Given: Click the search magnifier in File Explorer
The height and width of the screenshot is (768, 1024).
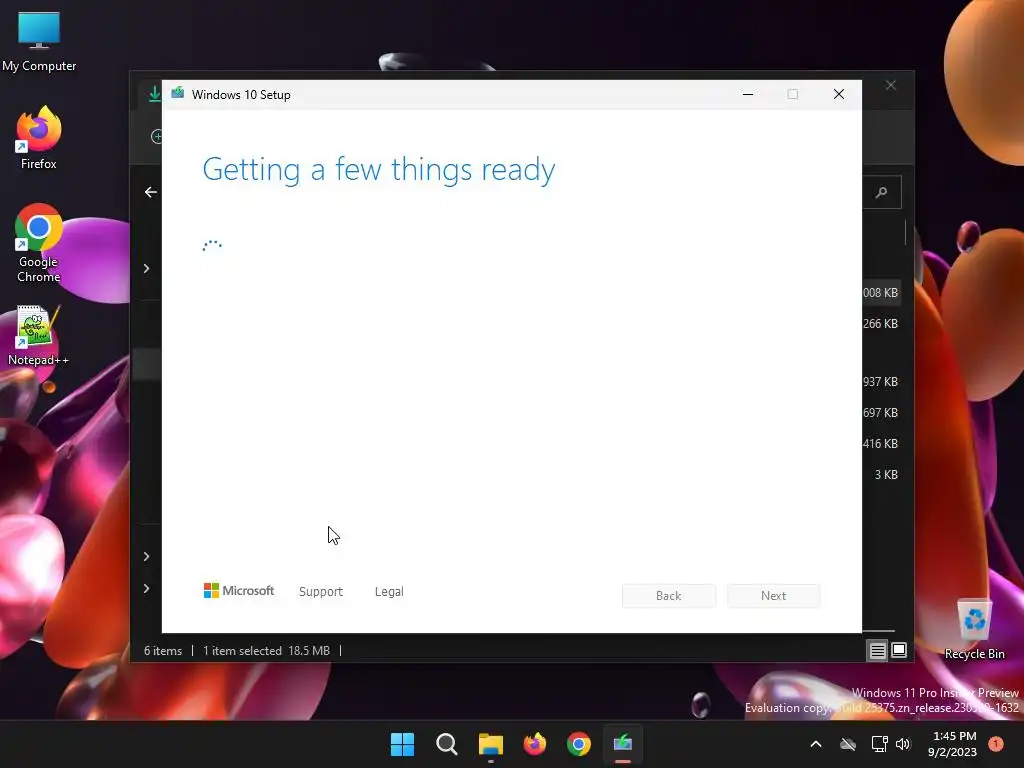Looking at the screenshot, I should pyautogui.click(x=882, y=192).
